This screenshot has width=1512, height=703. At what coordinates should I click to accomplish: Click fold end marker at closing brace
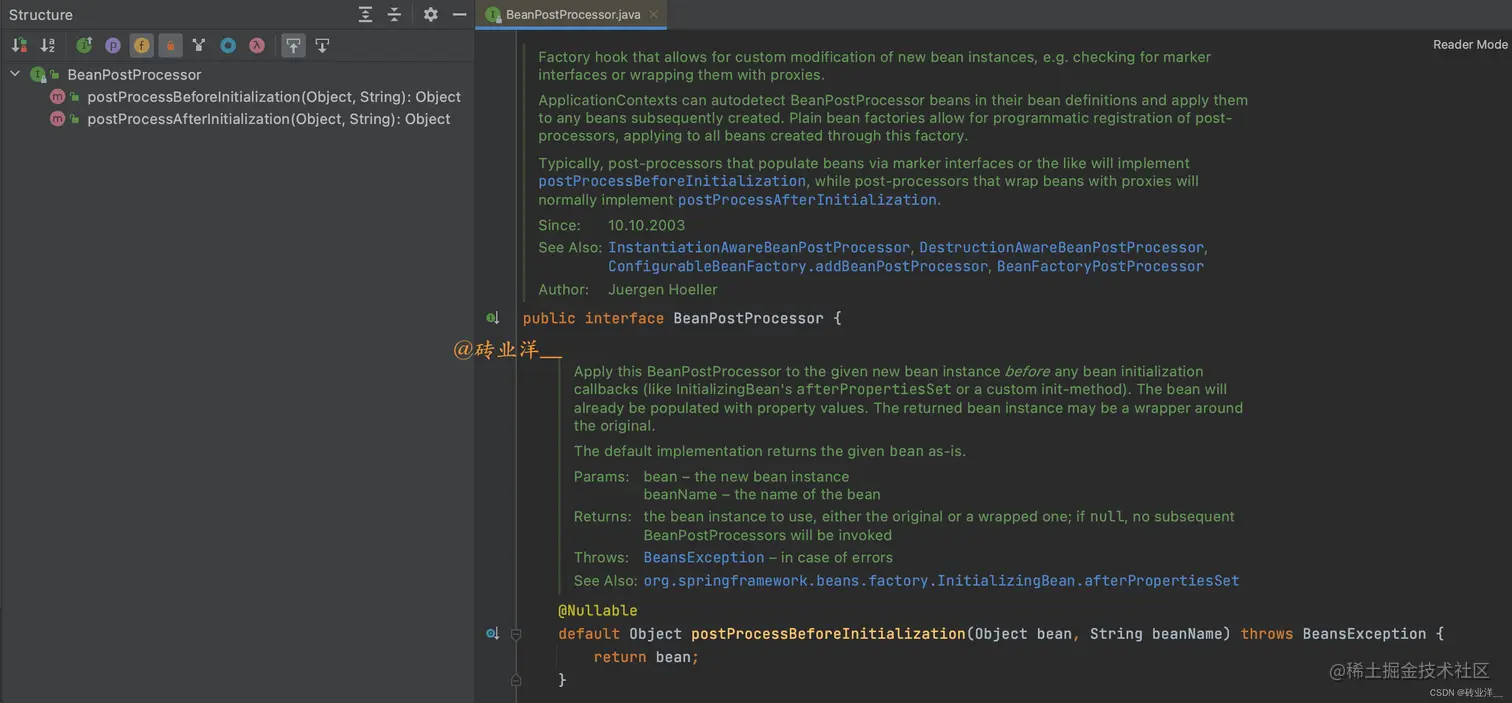(x=516, y=680)
